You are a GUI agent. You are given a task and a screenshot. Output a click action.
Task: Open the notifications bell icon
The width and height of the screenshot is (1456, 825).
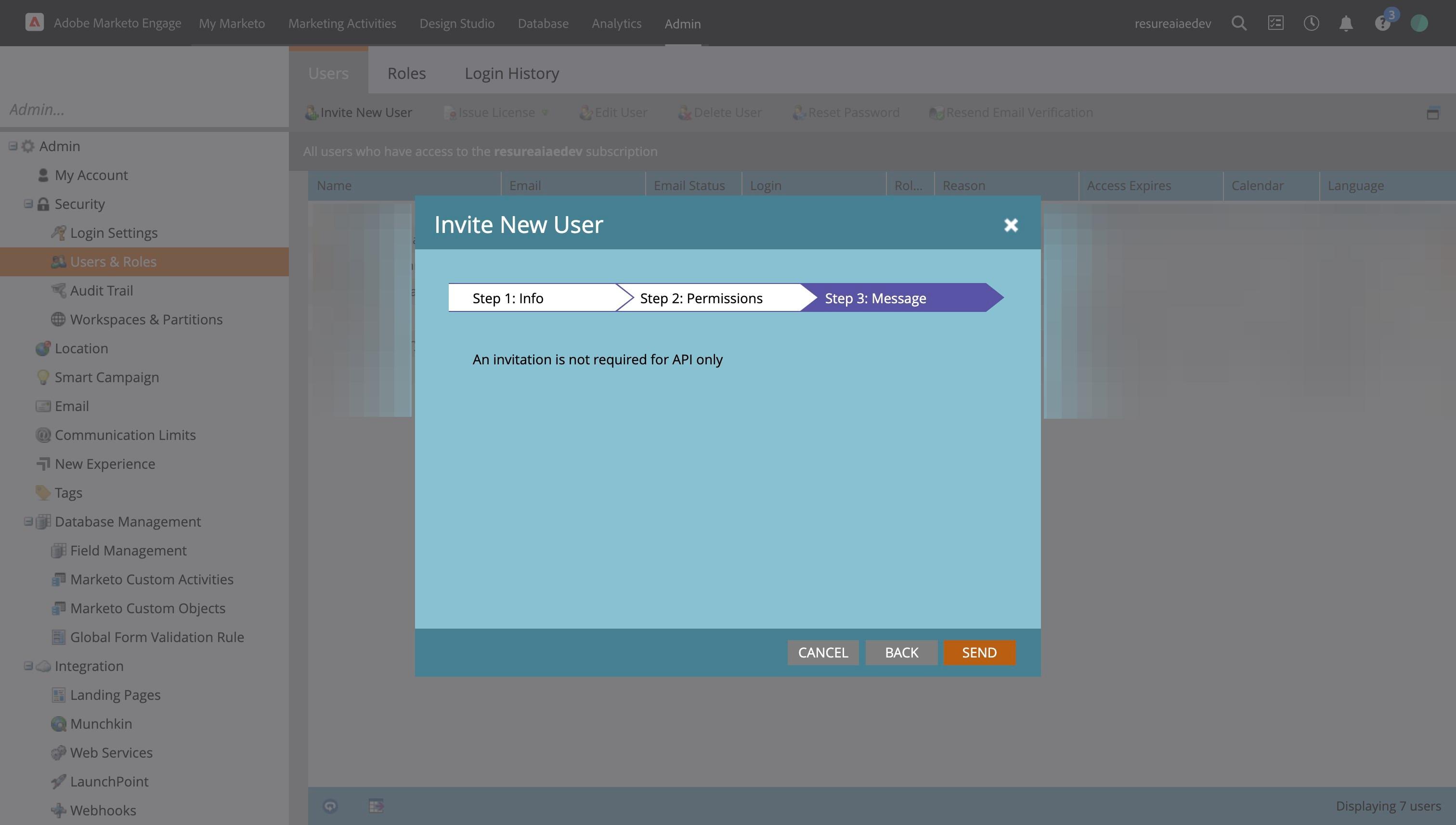pyautogui.click(x=1346, y=23)
